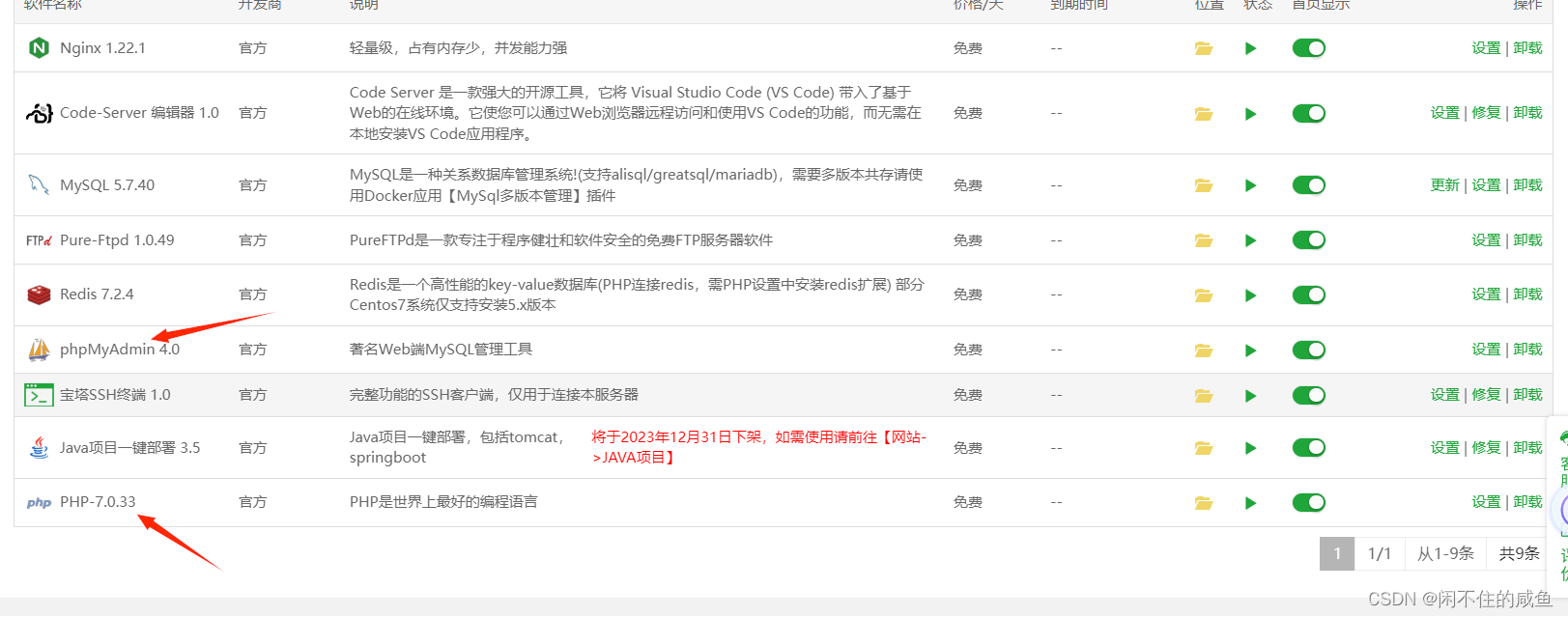The width and height of the screenshot is (1568, 617).
Task: Click the PHP-7.0.33 name text
Action: click(x=98, y=502)
